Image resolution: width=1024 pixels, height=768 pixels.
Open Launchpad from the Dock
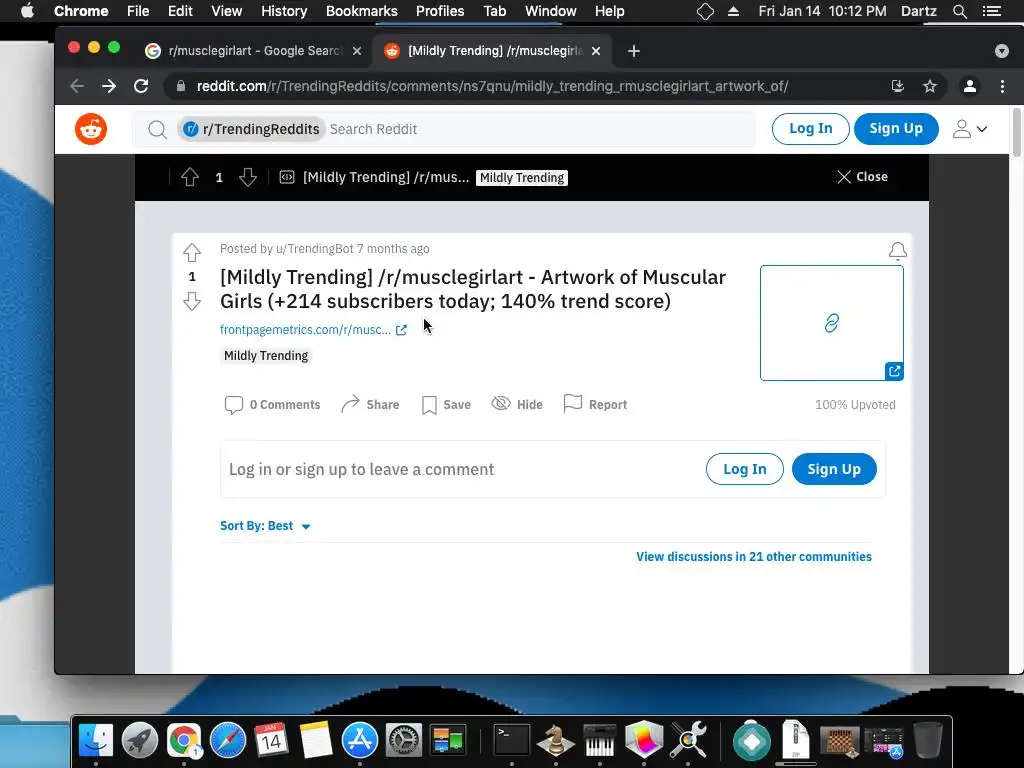[x=139, y=740]
